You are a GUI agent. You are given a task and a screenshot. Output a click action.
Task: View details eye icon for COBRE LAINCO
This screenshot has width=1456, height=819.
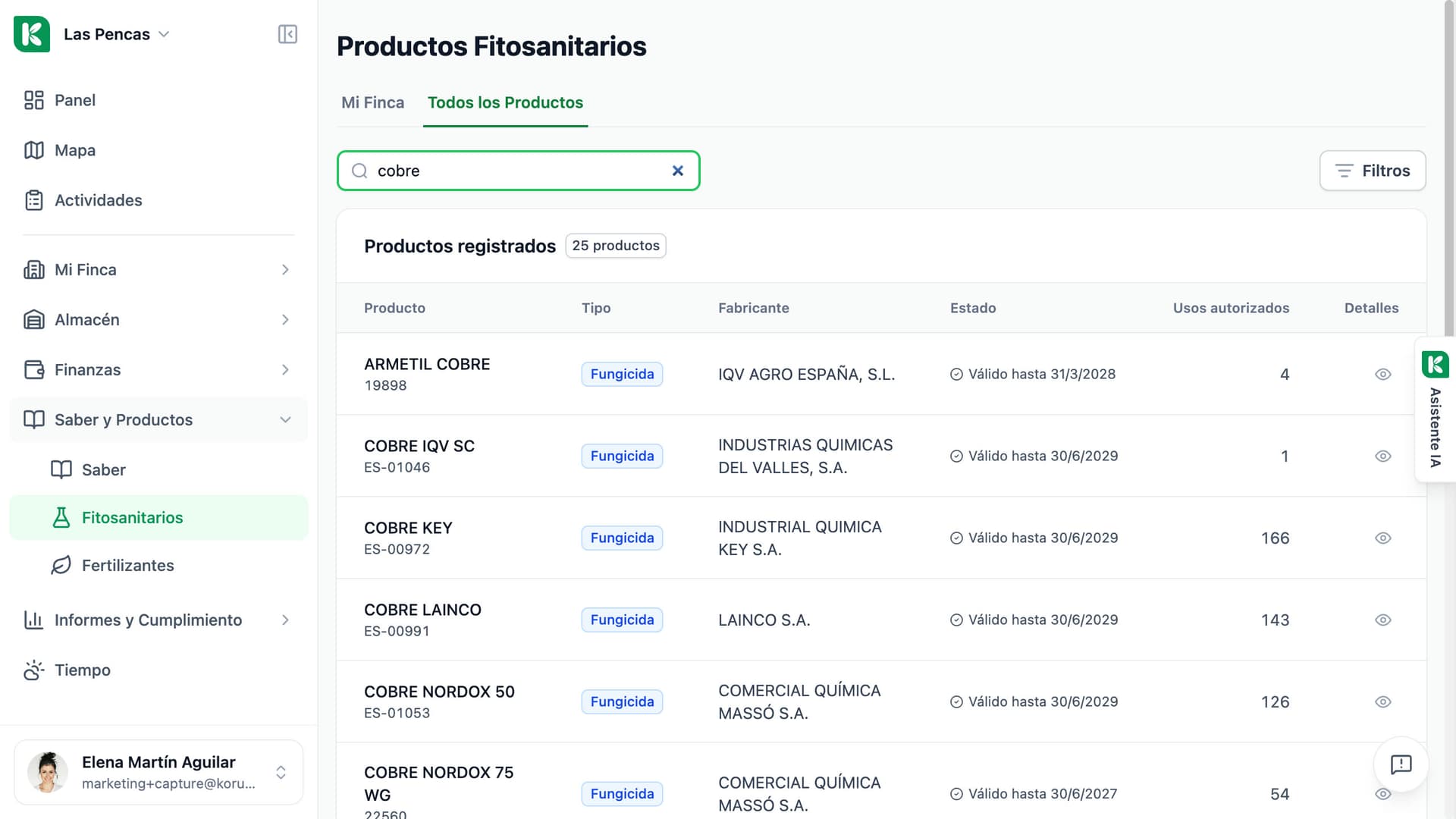[x=1383, y=620]
